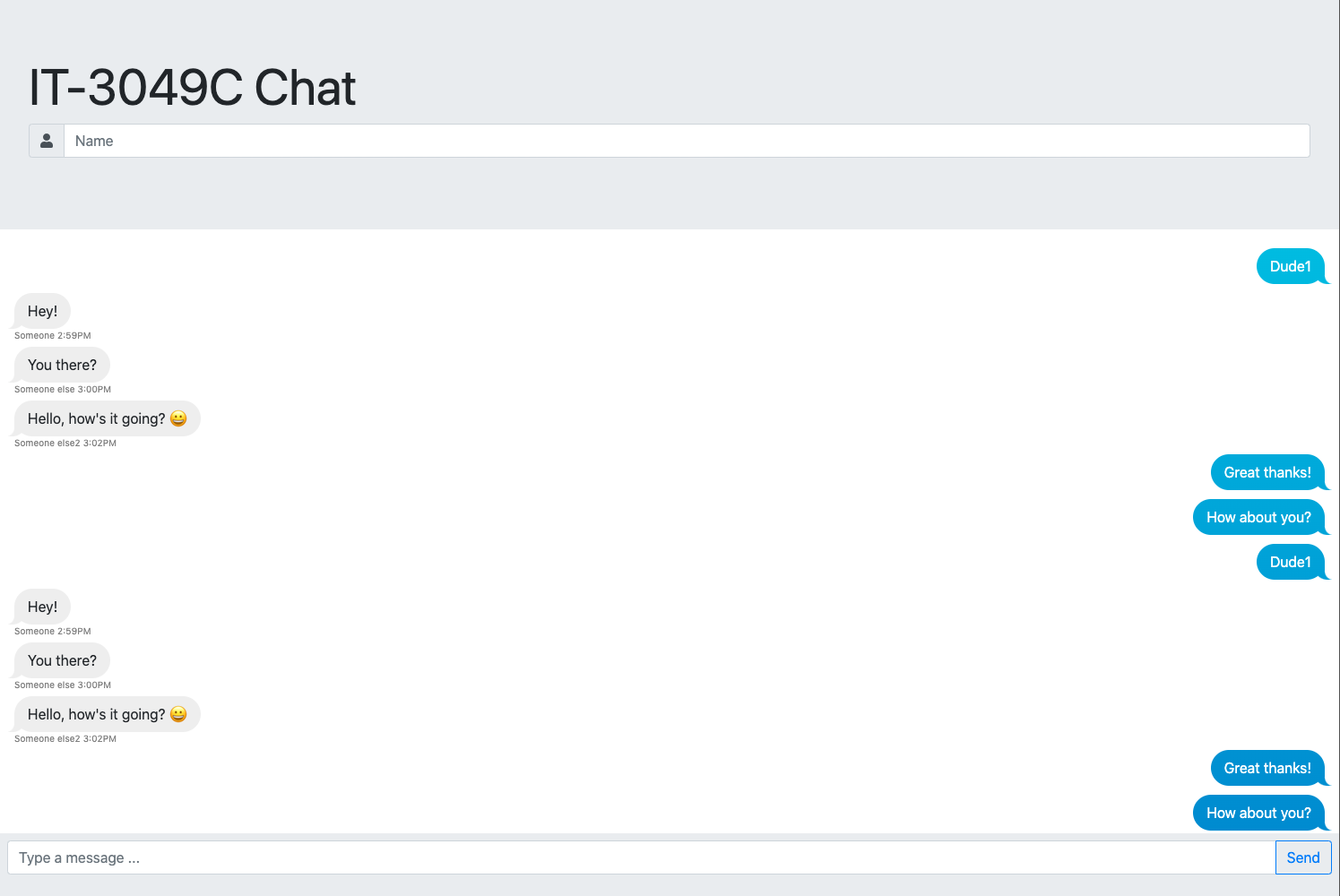Select the second Great thanks! bubble
Screen dimensions: 1340x896
point(1267,768)
